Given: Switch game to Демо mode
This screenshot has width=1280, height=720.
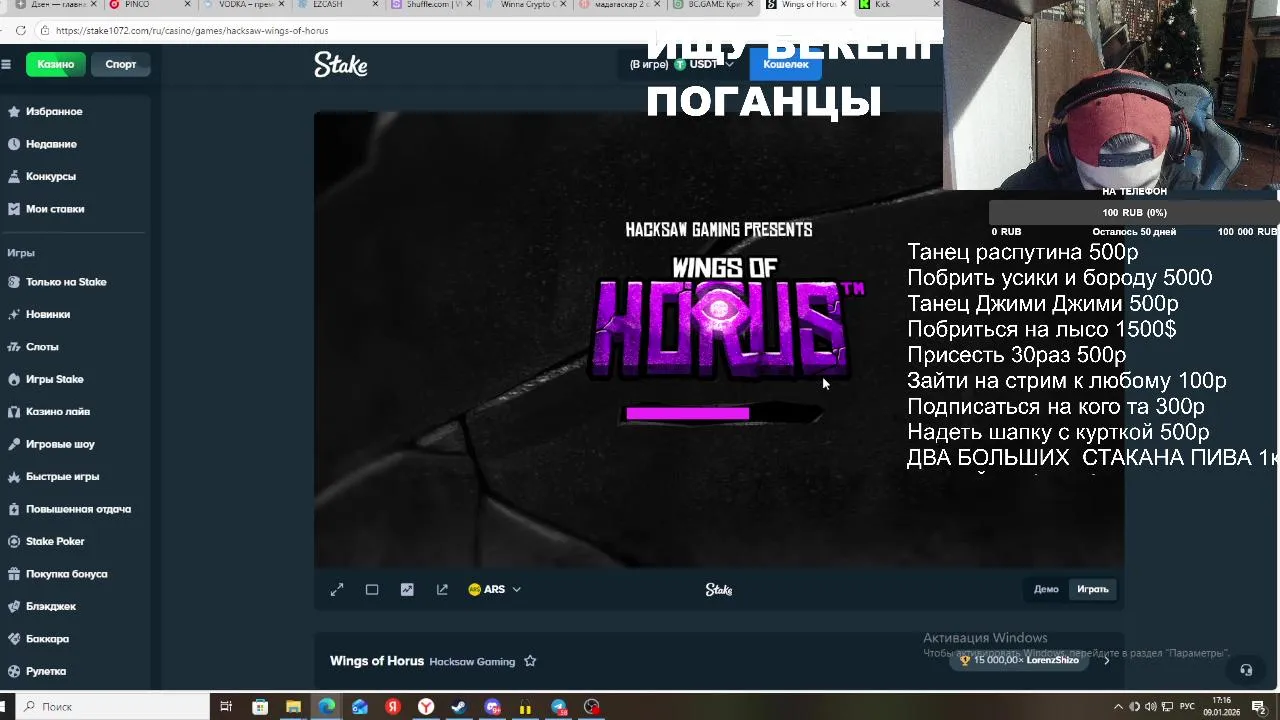Looking at the screenshot, I should pyautogui.click(x=1046, y=589).
